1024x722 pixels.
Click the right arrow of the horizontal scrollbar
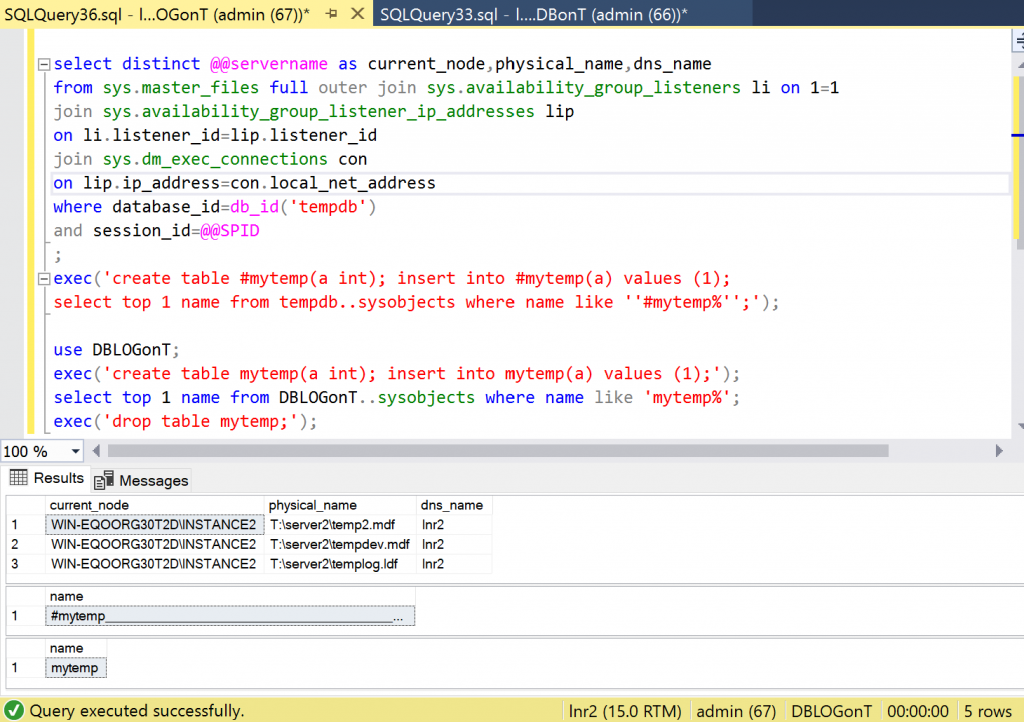click(x=1001, y=451)
